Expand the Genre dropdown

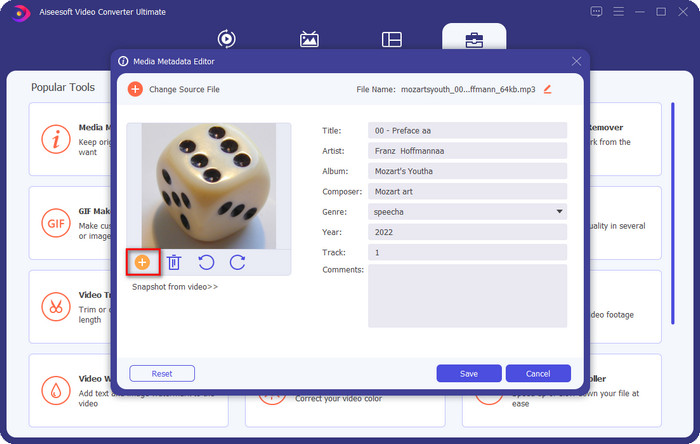559,212
